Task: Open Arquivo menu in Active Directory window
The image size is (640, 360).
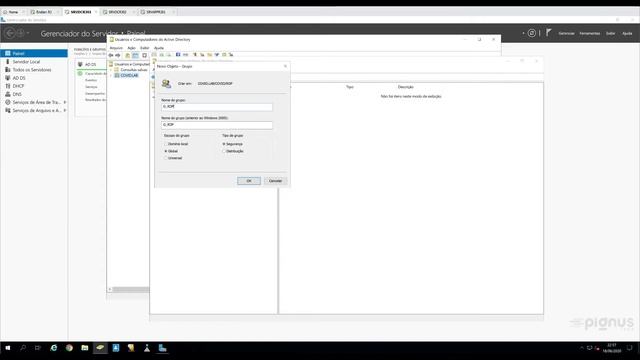Action: tap(116, 48)
